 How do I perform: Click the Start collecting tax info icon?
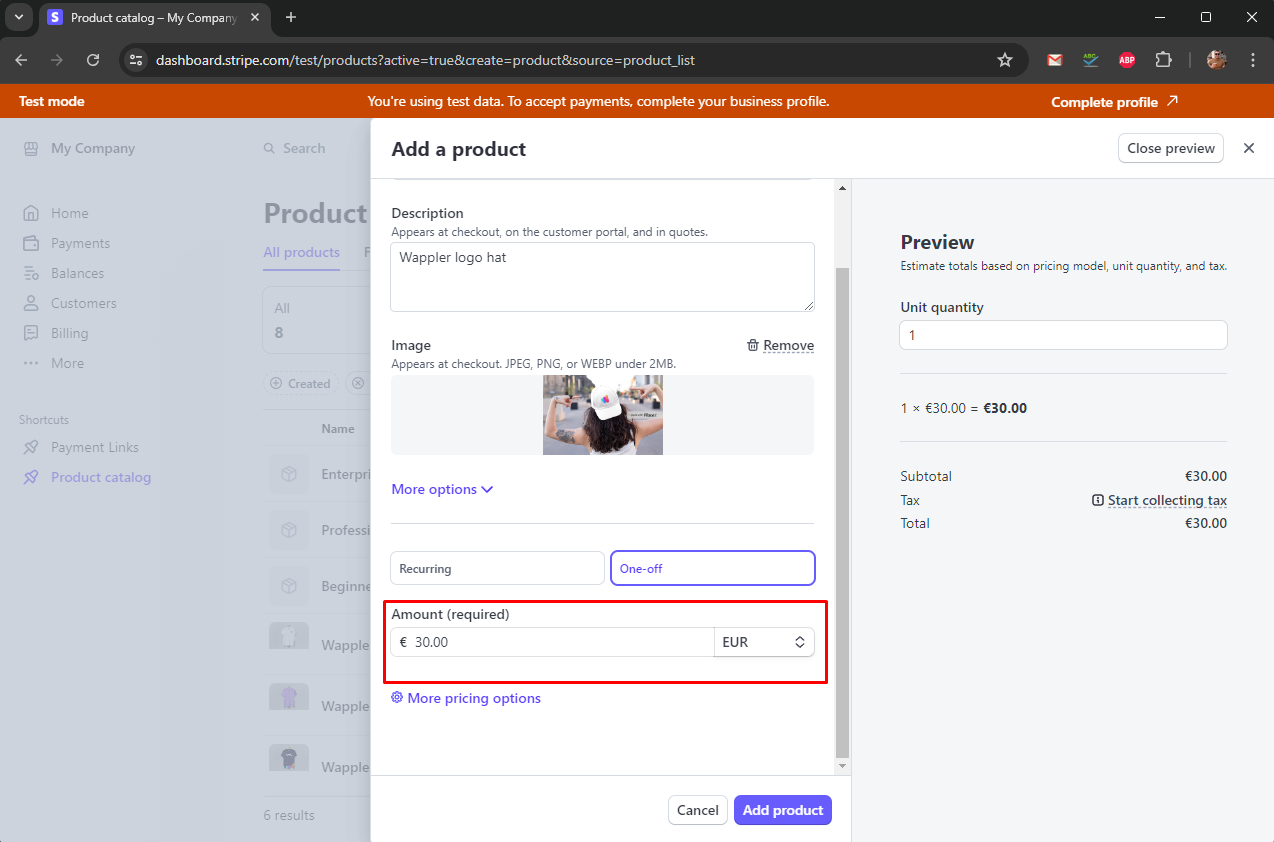click(1098, 500)
